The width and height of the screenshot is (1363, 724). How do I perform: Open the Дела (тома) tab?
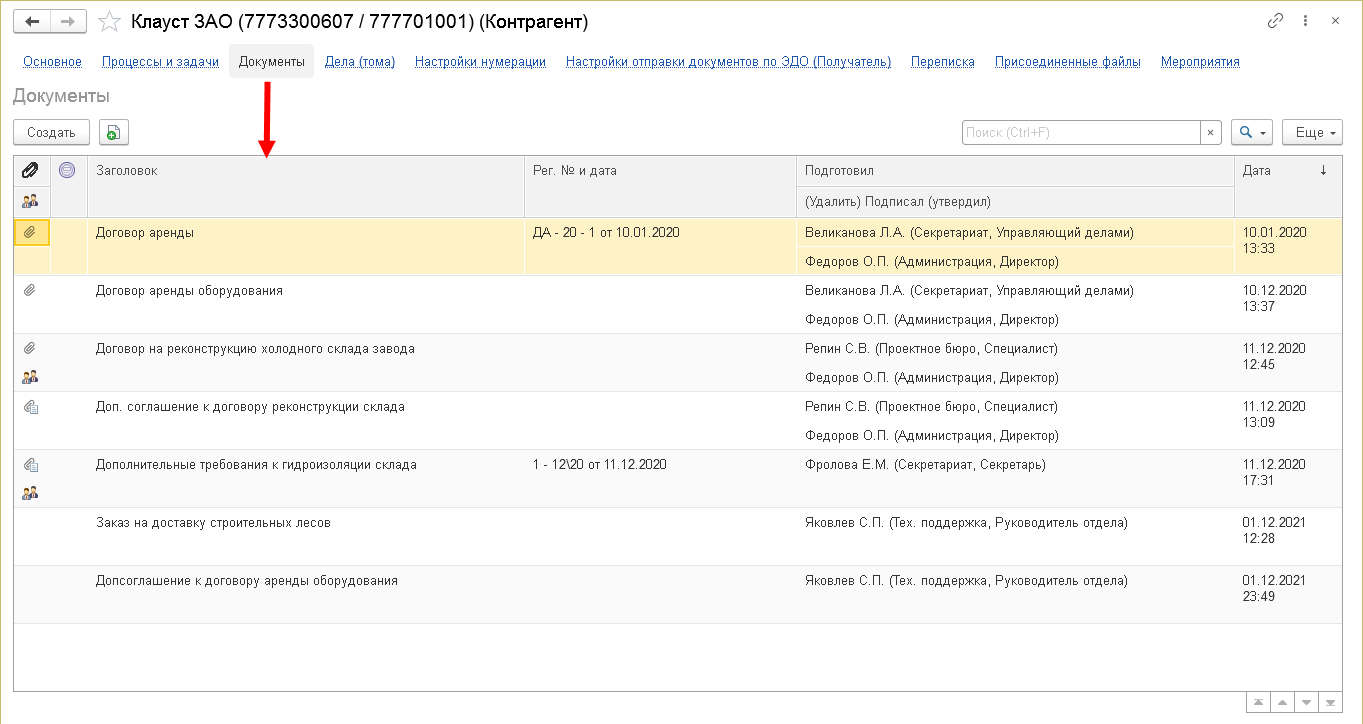coord(360,61)
